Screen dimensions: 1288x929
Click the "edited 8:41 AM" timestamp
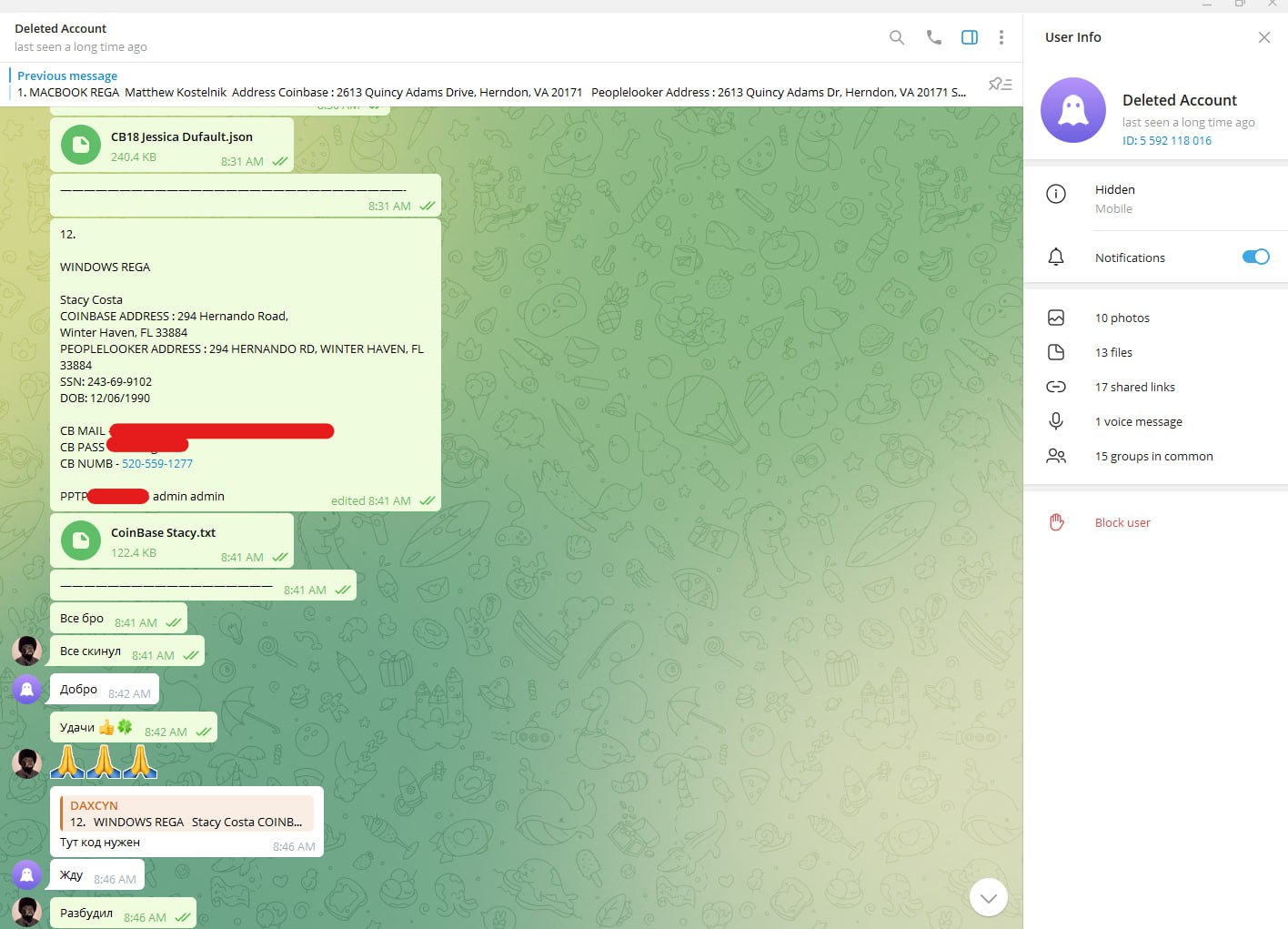371,501
